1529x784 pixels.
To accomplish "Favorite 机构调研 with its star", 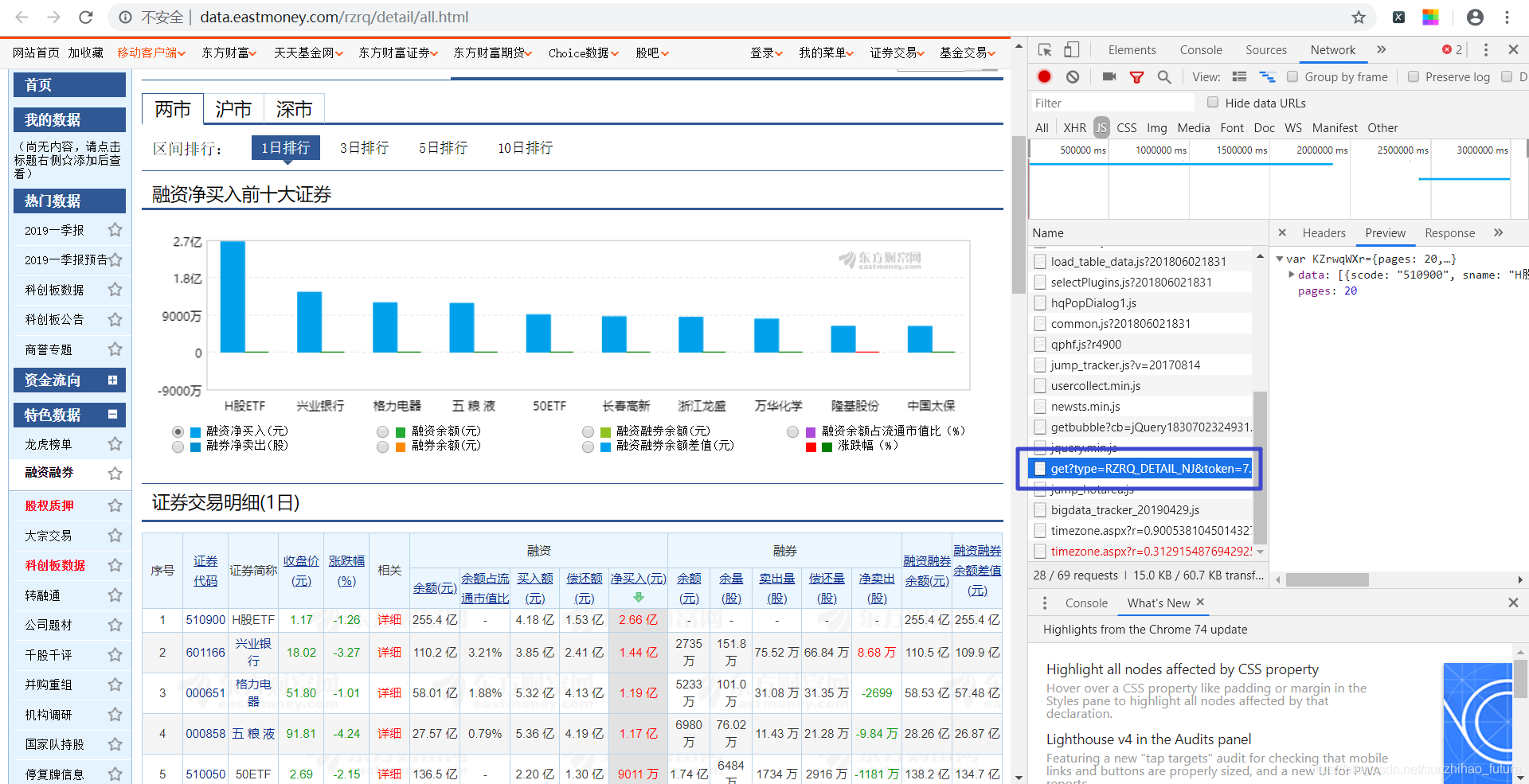I will tap(115, 715).
